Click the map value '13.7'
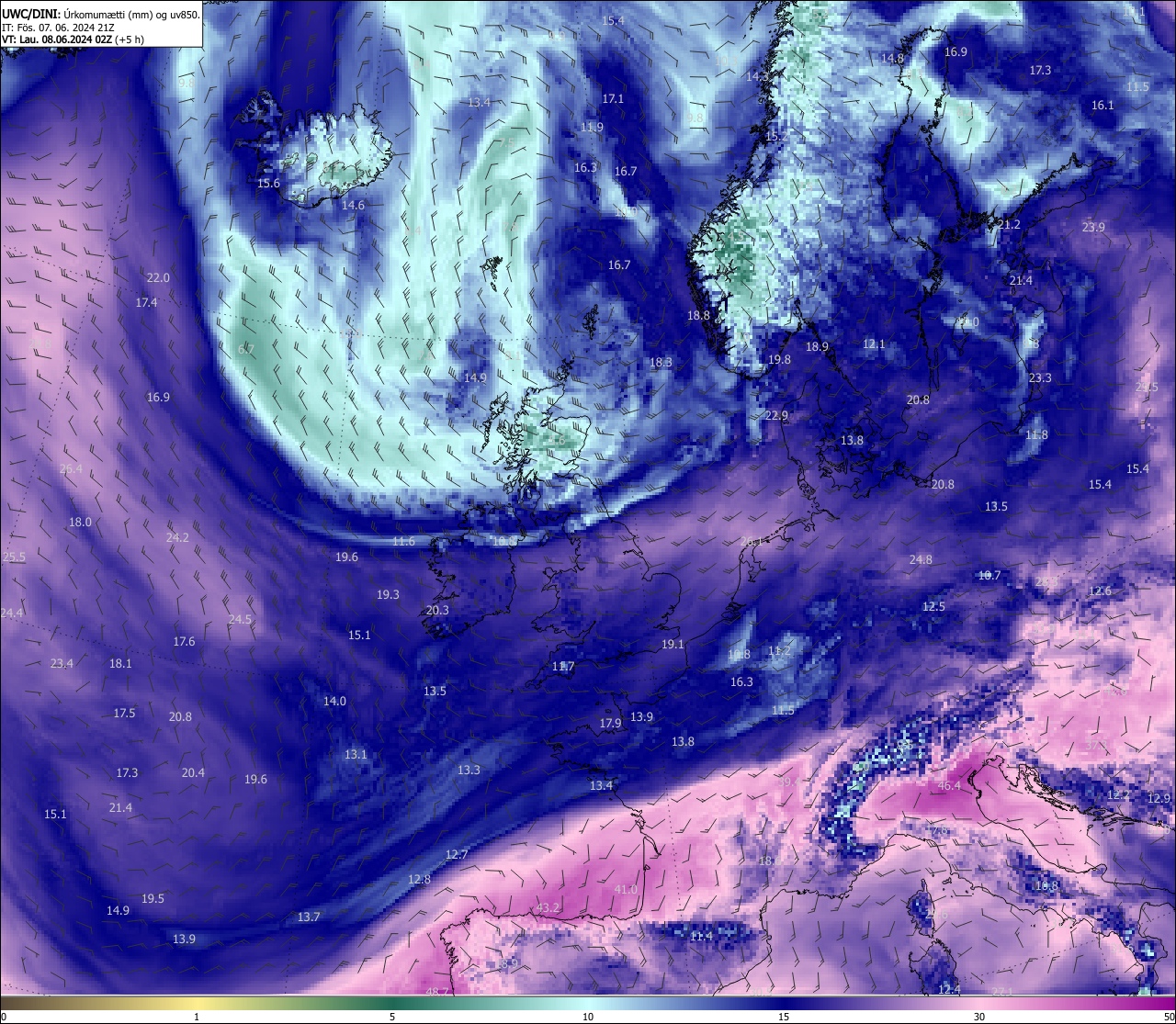This screenshot has width=1176, height=1024. (x=309, y=917)
